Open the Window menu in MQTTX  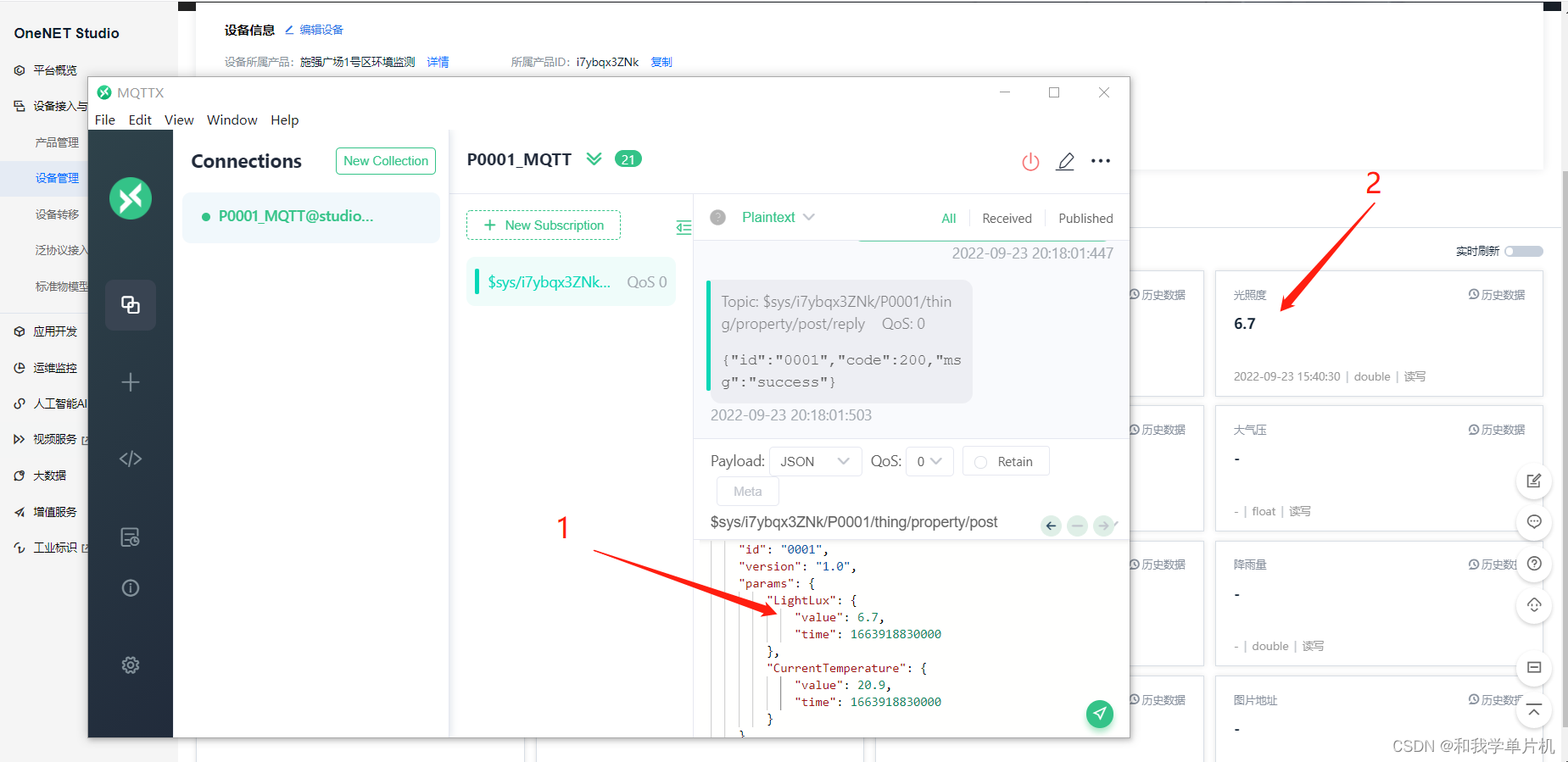pos(232,120)
